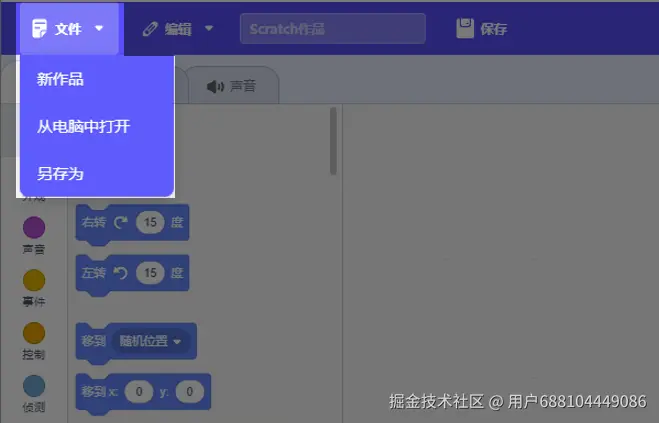
Task: Open the 文件 menu
Action: coord(69,29)
